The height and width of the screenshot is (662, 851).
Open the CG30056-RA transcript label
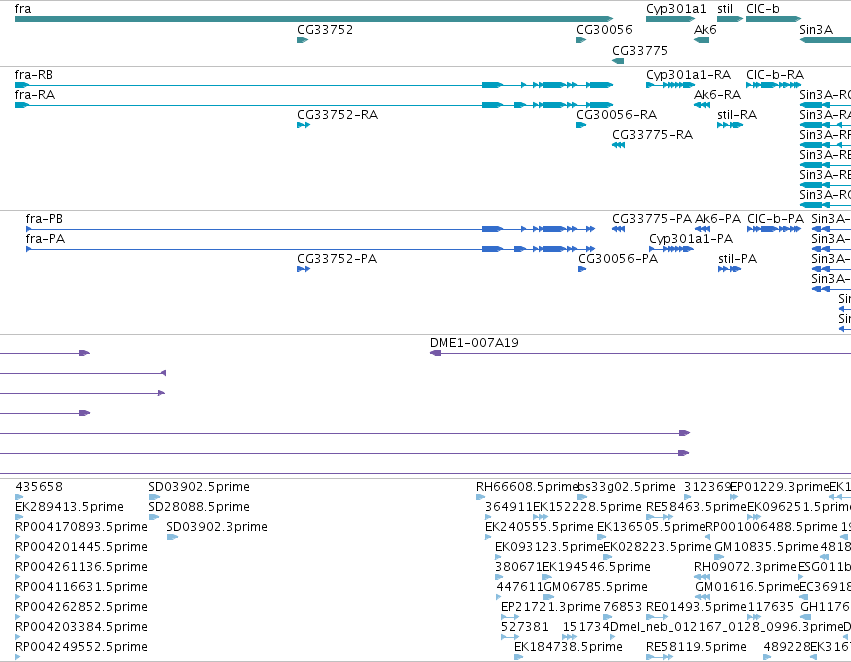tap(617, 115)
